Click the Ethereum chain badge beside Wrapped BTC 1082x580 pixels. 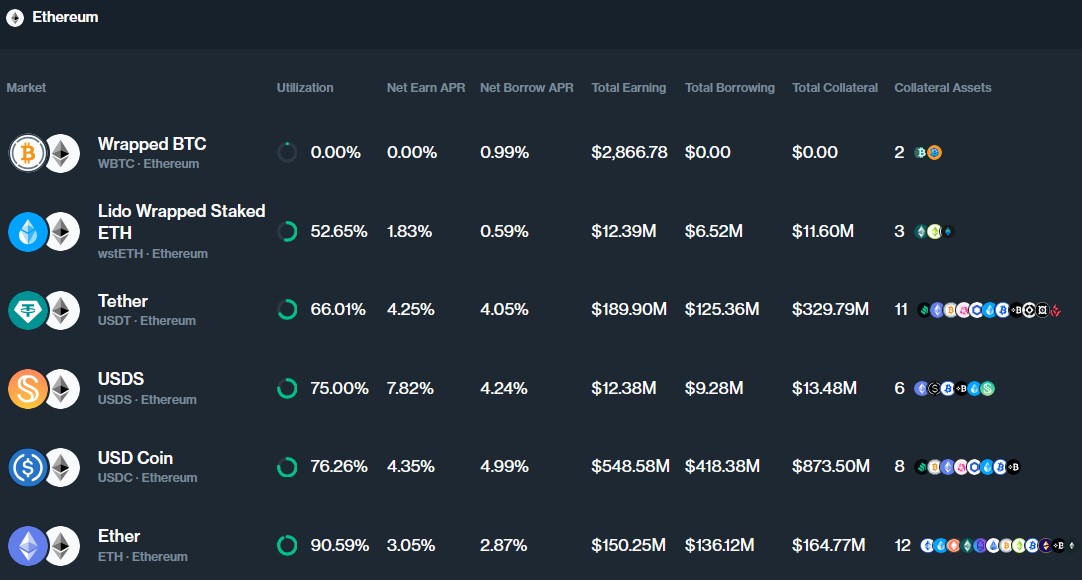62,152
